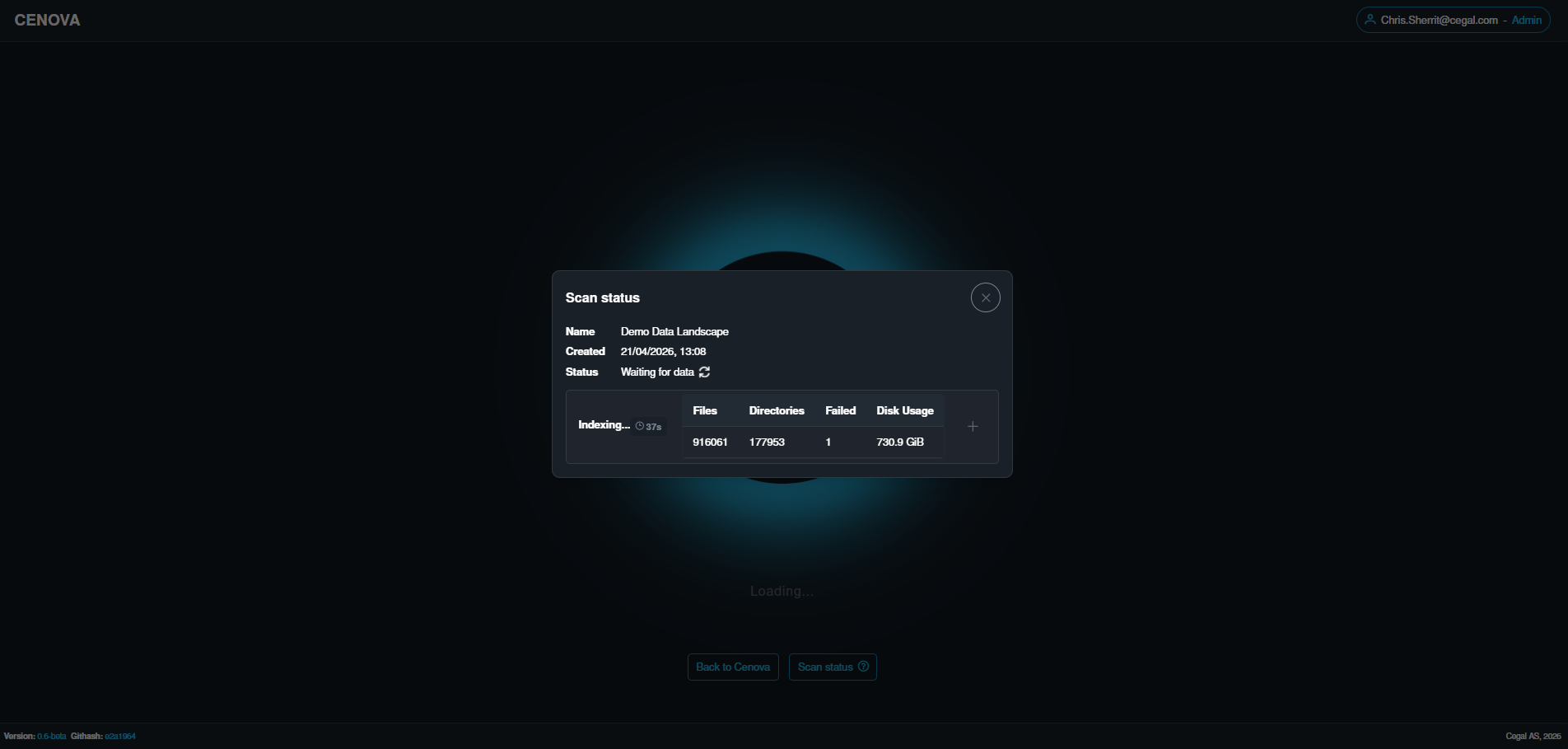Select the Directories column header

(777, 410)
